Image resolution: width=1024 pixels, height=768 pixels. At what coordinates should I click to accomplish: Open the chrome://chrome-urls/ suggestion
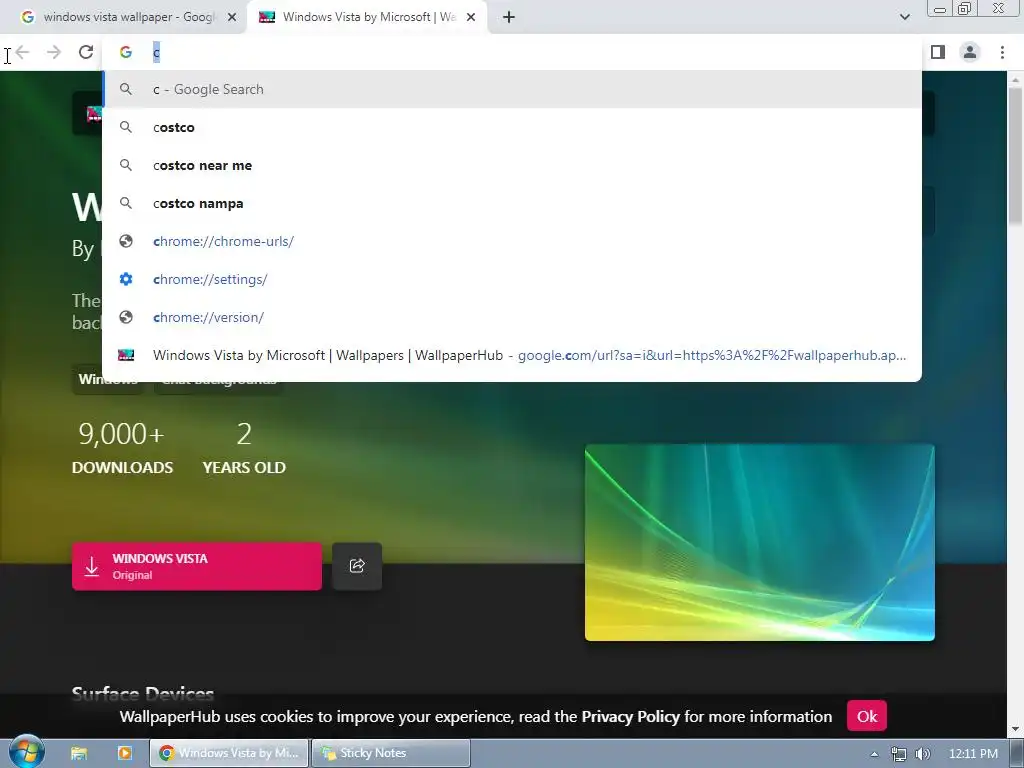[x=512, y=241]
